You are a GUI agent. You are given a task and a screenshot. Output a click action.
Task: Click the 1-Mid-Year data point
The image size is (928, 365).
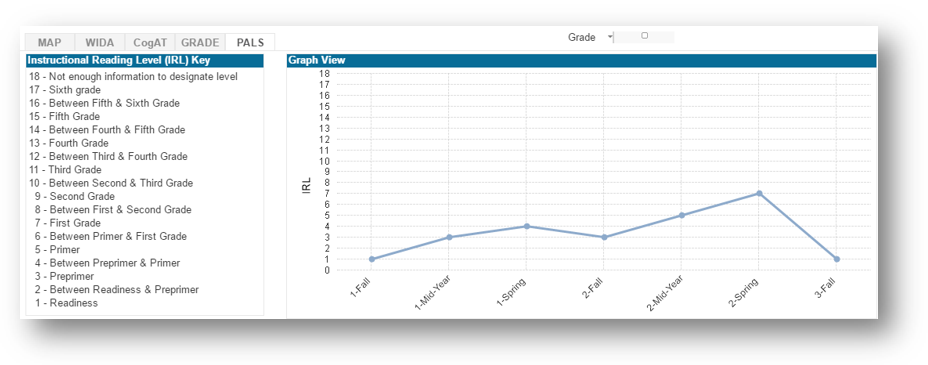point(449,237)
